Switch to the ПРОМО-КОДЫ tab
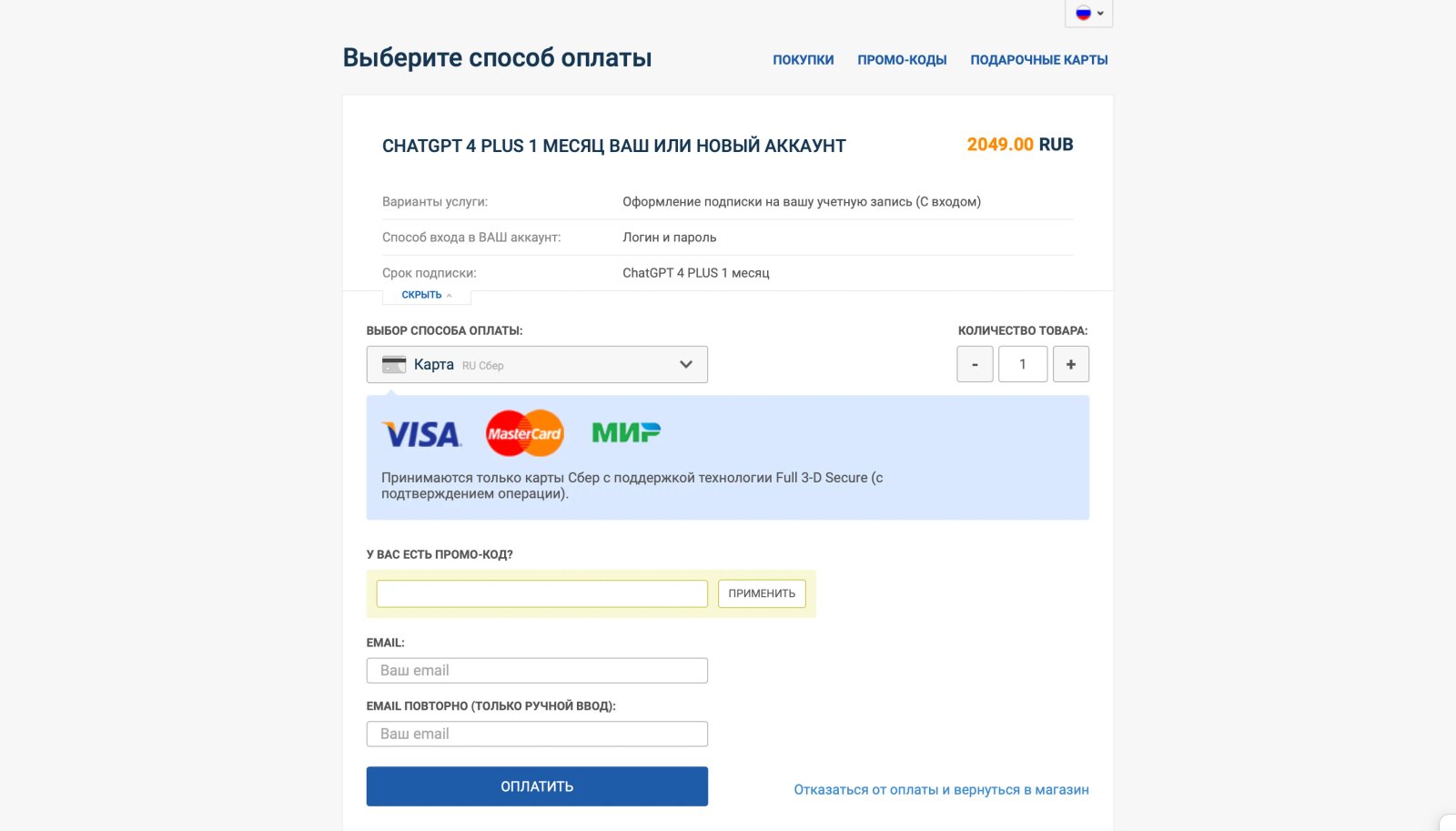Image resolution: width=1456 pixels, height=831 pixels. click(x=902, y=59)
